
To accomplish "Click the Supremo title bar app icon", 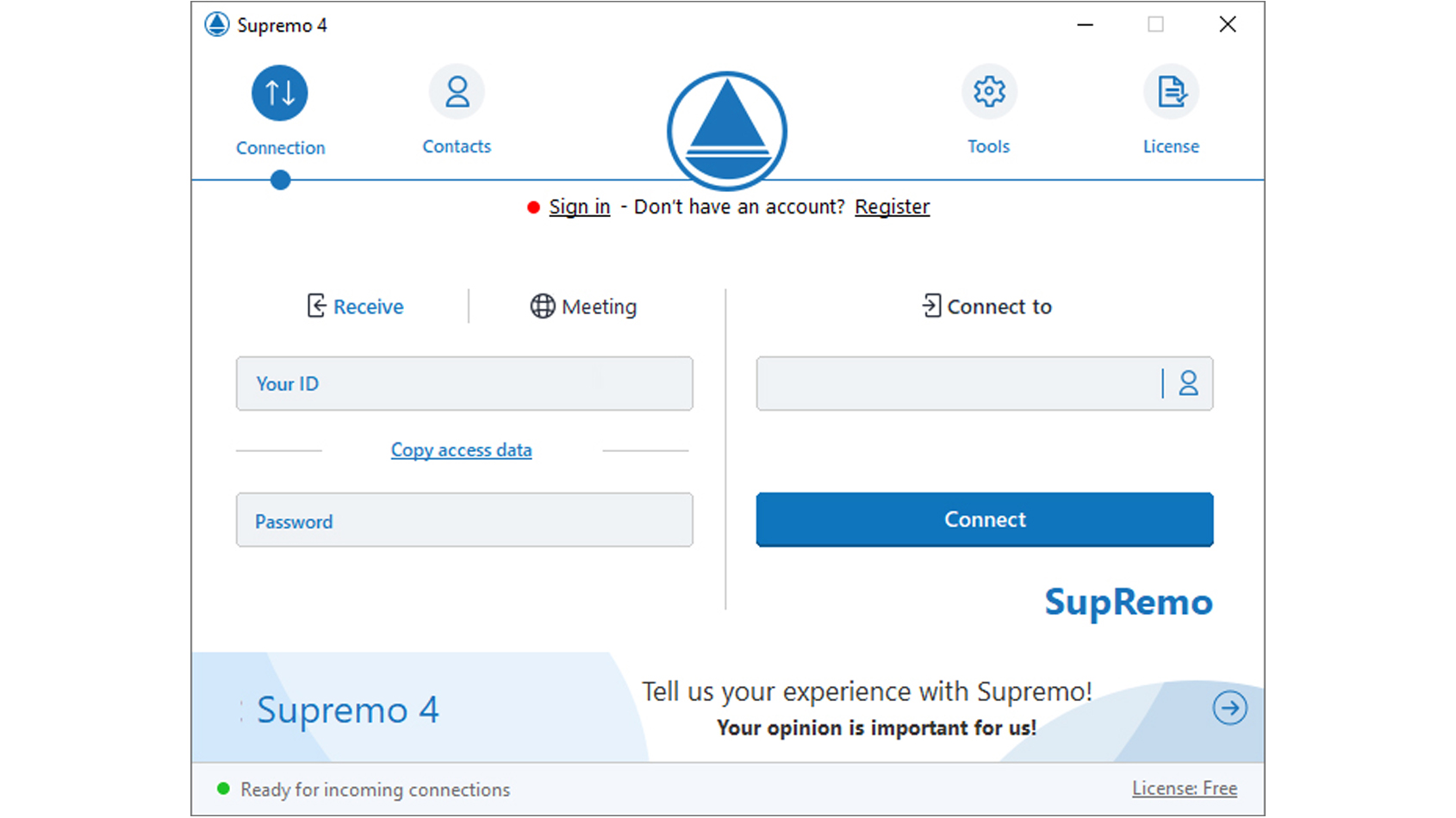I will (x=216, y=24).
